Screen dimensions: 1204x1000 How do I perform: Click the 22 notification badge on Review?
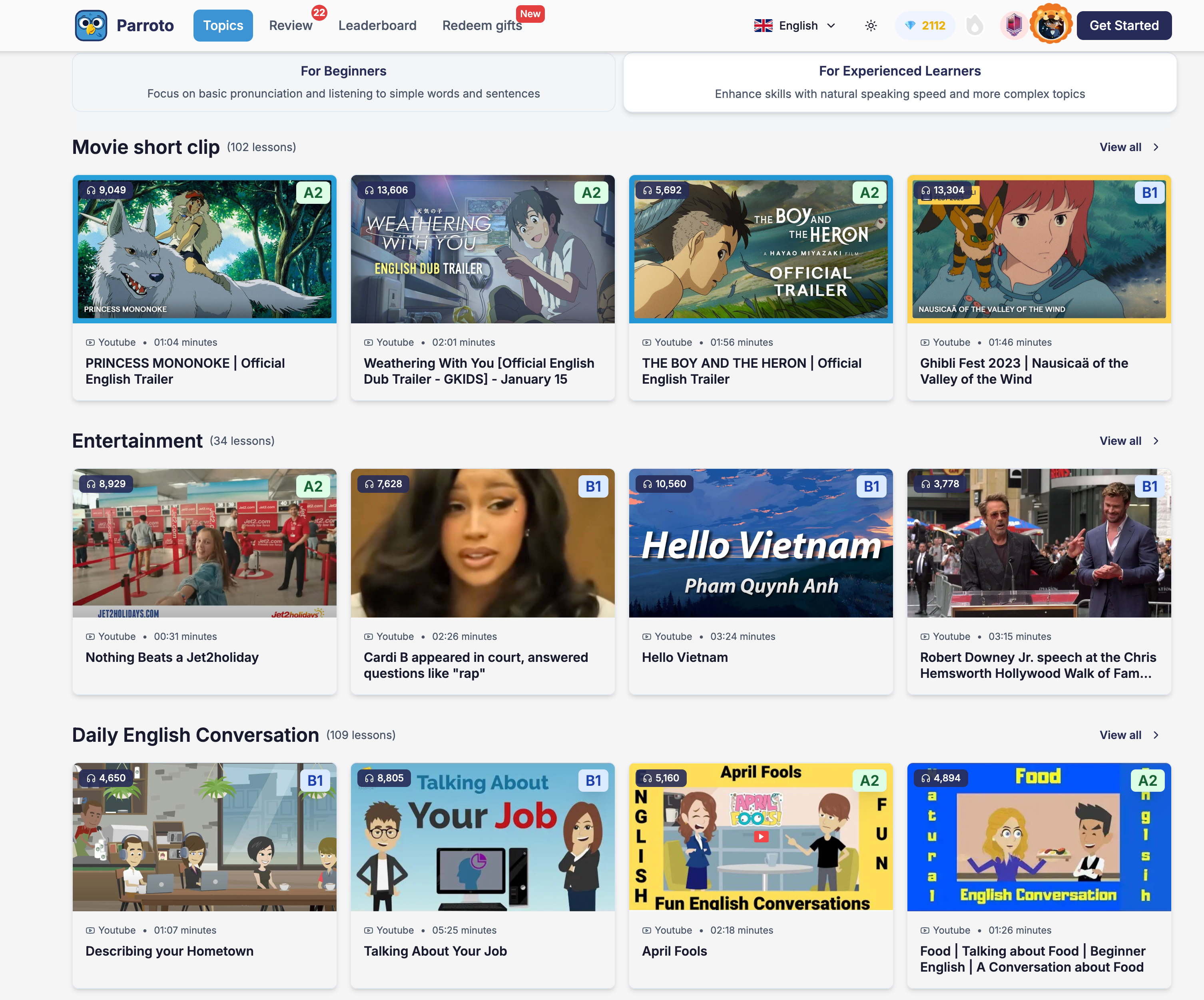click(319, 13)
